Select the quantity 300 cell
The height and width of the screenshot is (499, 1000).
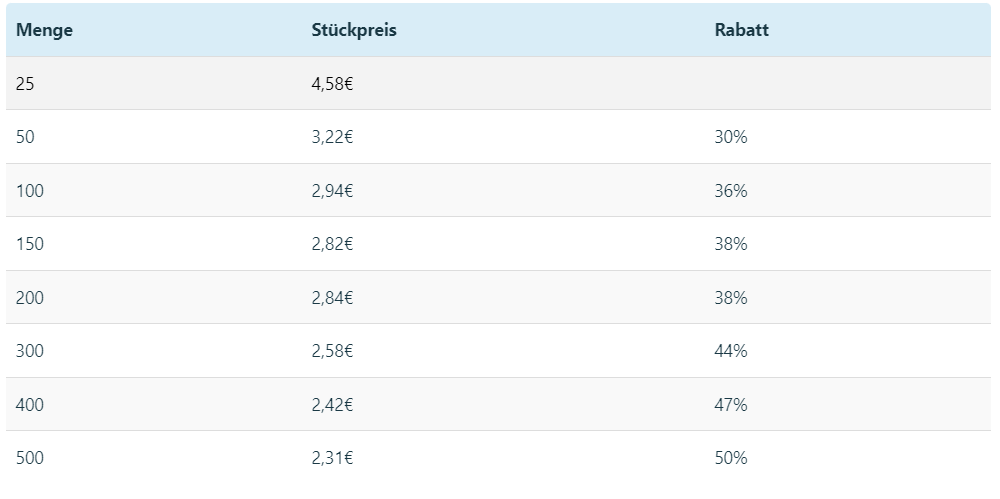(x=30, y=350)
